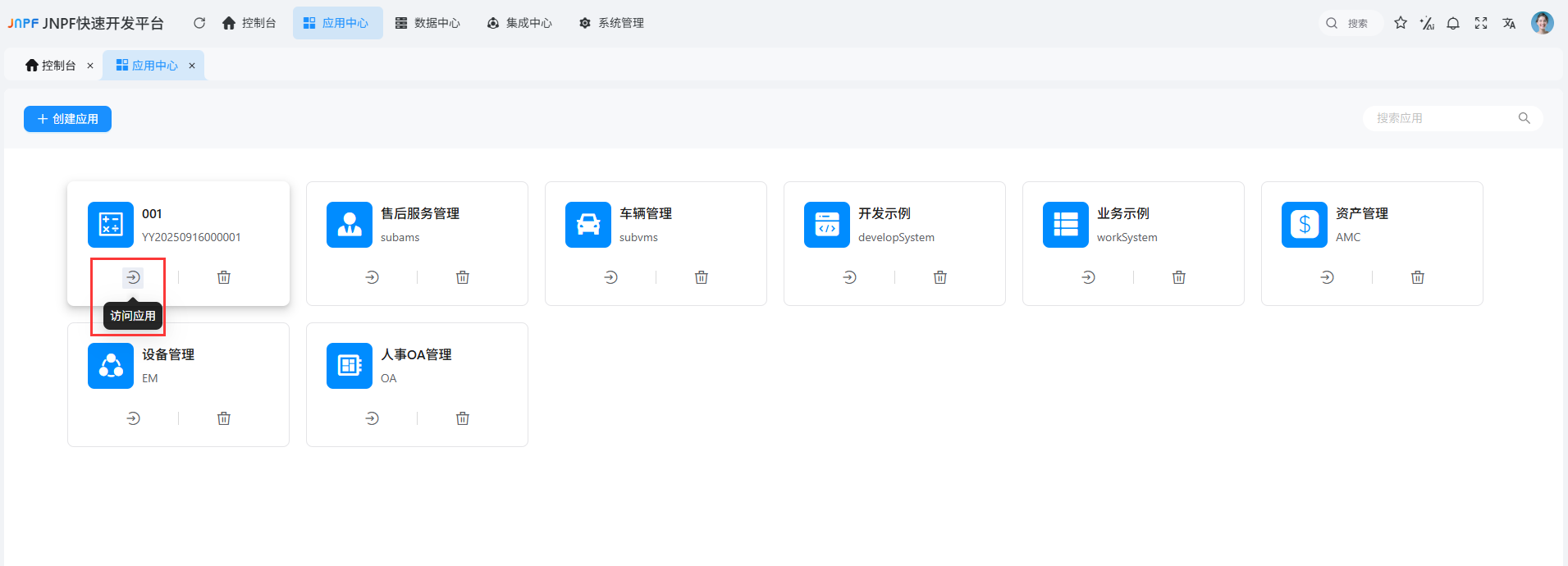1568x566 pixels.
Task: Open the favorites star icon
Action: pos(1401,23)
